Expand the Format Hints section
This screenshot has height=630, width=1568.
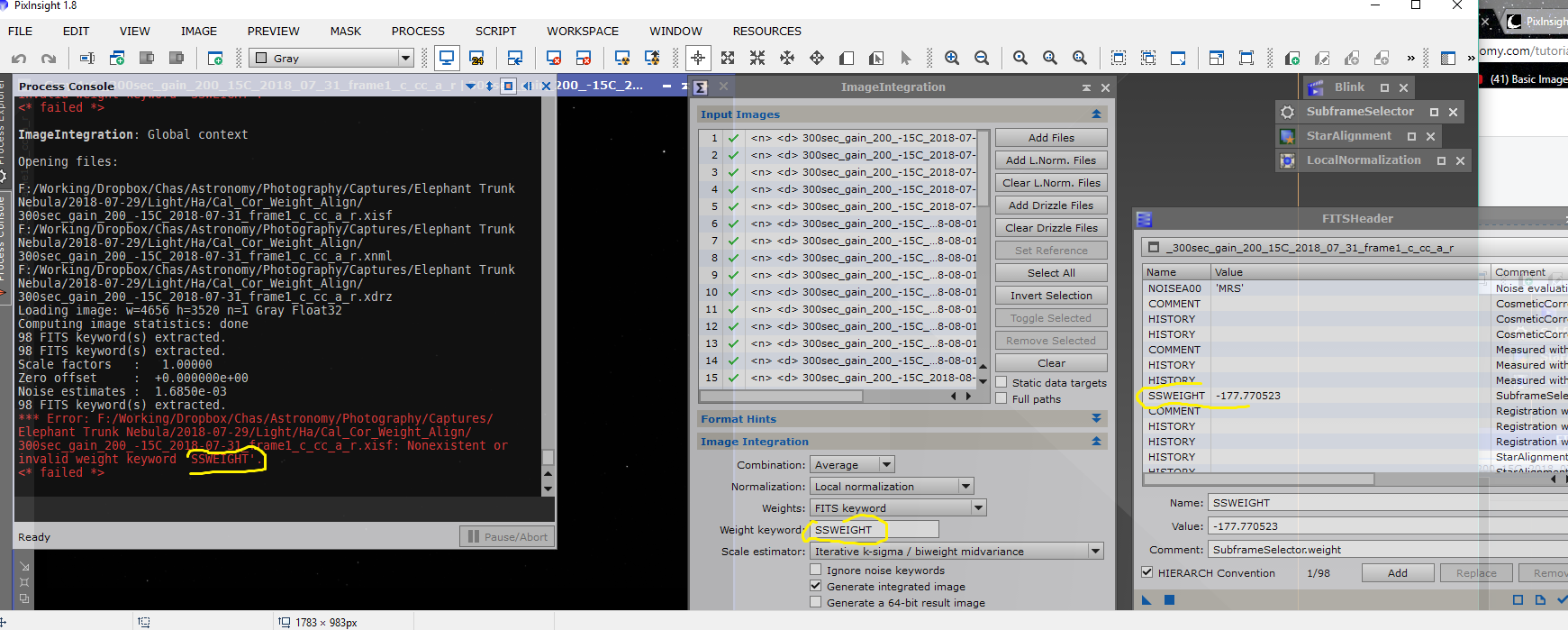coord(1096,419)
